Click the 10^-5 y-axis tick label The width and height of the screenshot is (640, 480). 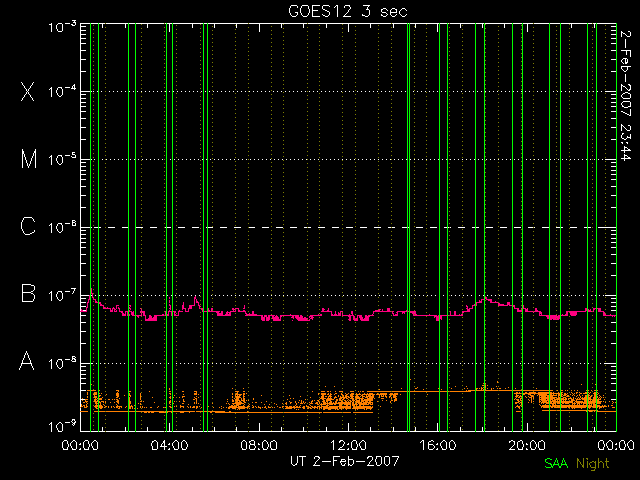tap(62, 159)
